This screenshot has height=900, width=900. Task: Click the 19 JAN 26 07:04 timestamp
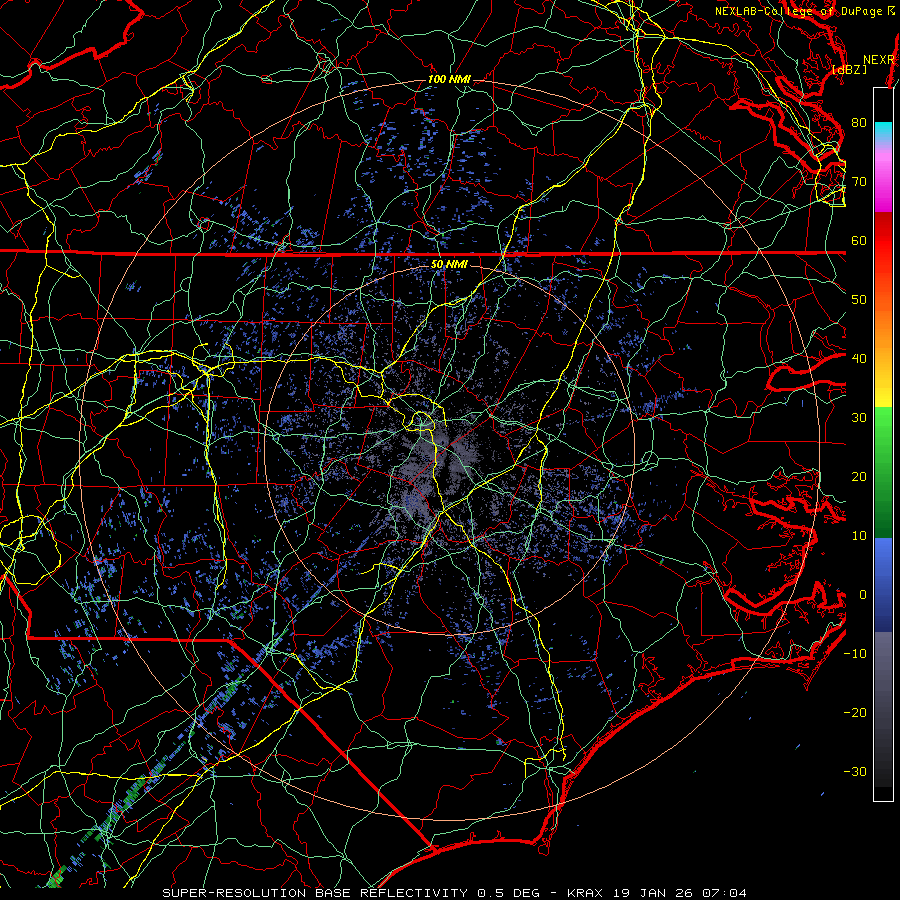pos(681,893)
